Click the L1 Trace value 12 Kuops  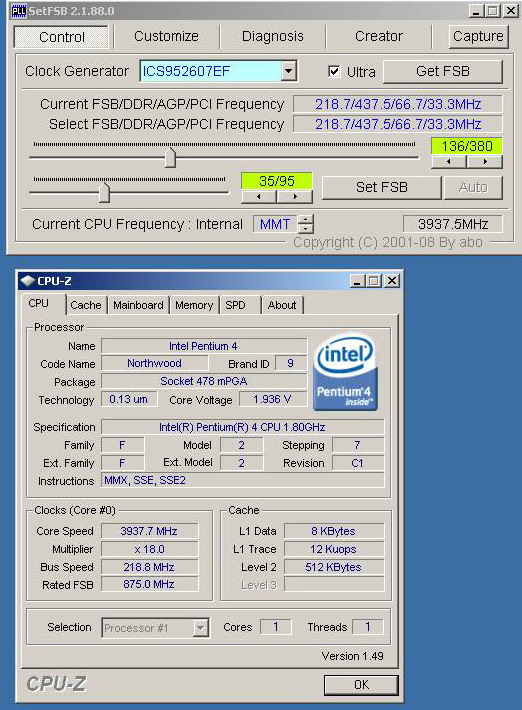[333, 549]
